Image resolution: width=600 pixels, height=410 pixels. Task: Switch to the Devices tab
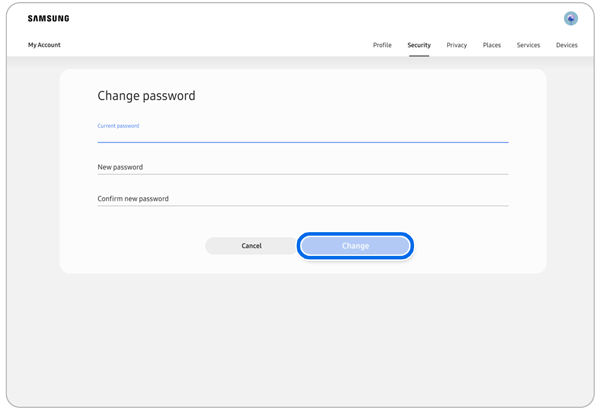(x=567, y=45)
